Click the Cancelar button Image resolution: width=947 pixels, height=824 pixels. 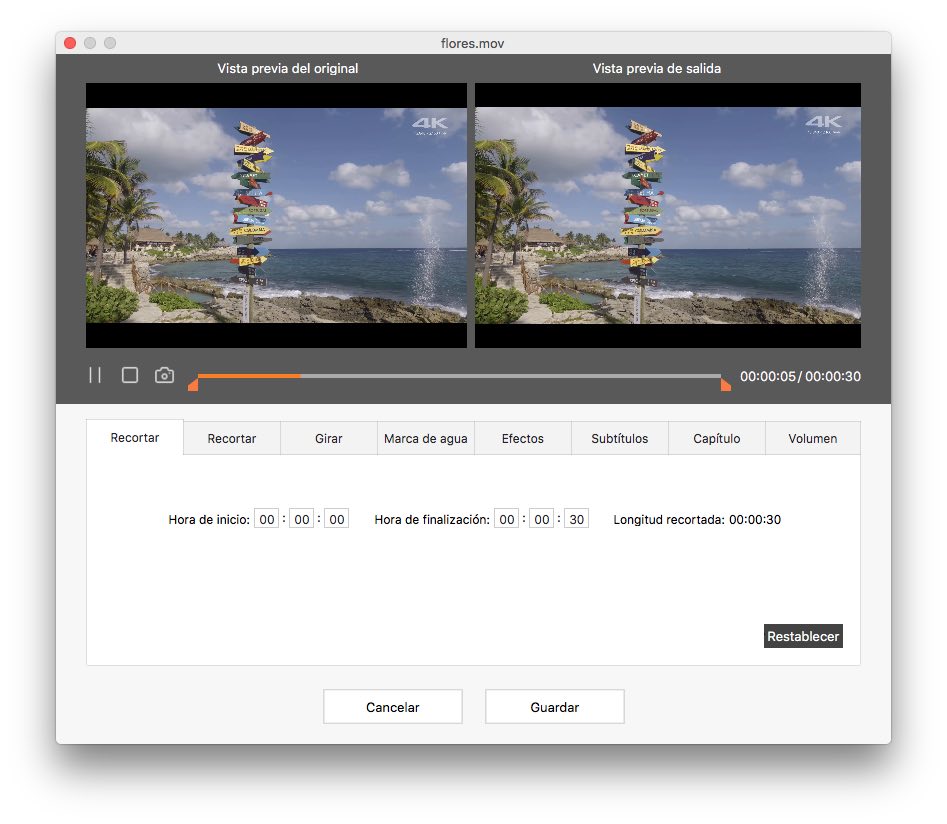pyautogui.click(x=392, y=706)
